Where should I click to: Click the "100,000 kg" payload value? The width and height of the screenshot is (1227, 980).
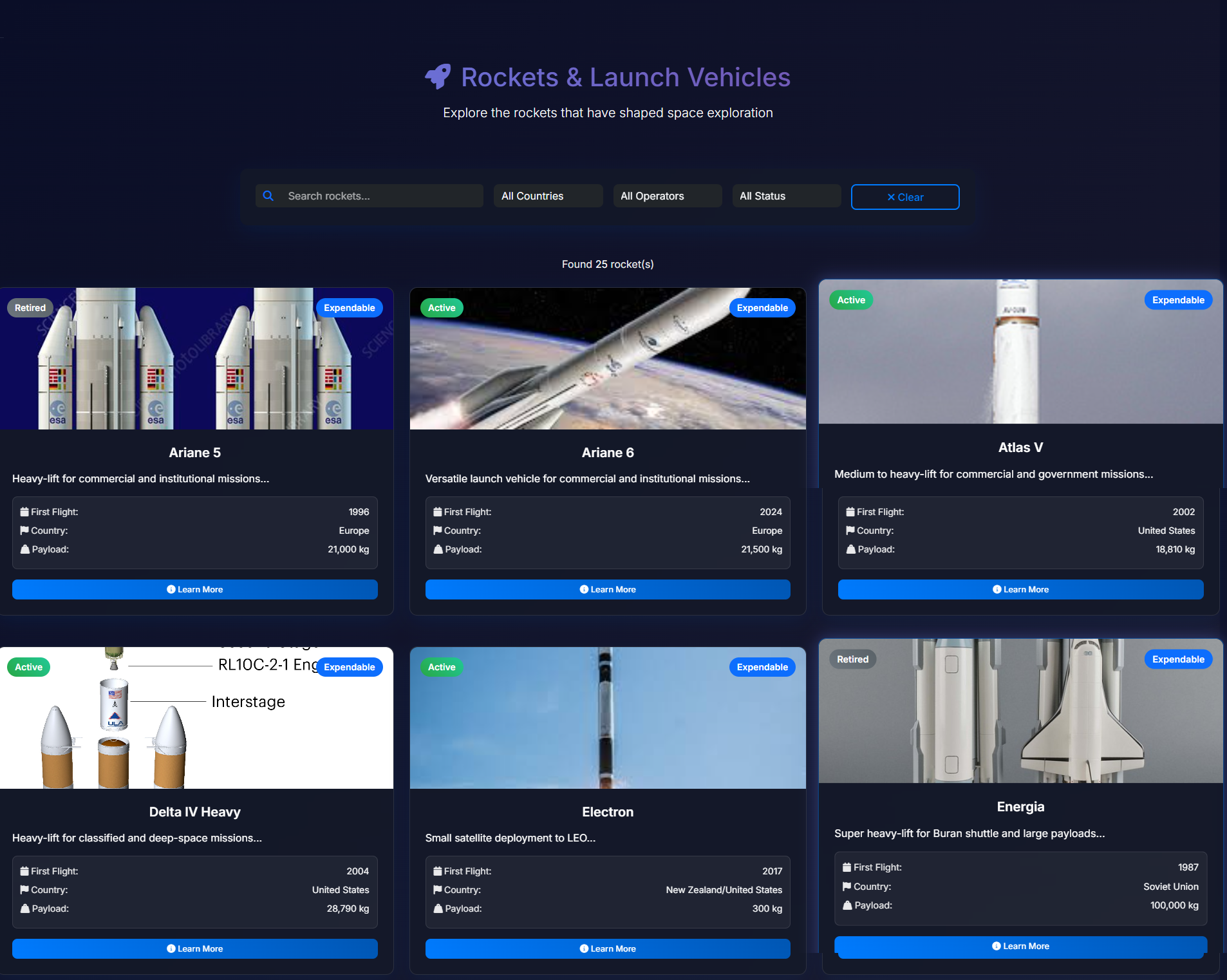tap(1174, 905)
